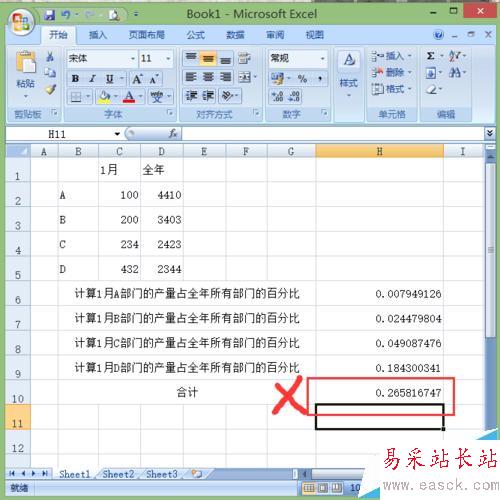Decrease decimal places
This screenshot has width=500, height=500.
(294, 96)
